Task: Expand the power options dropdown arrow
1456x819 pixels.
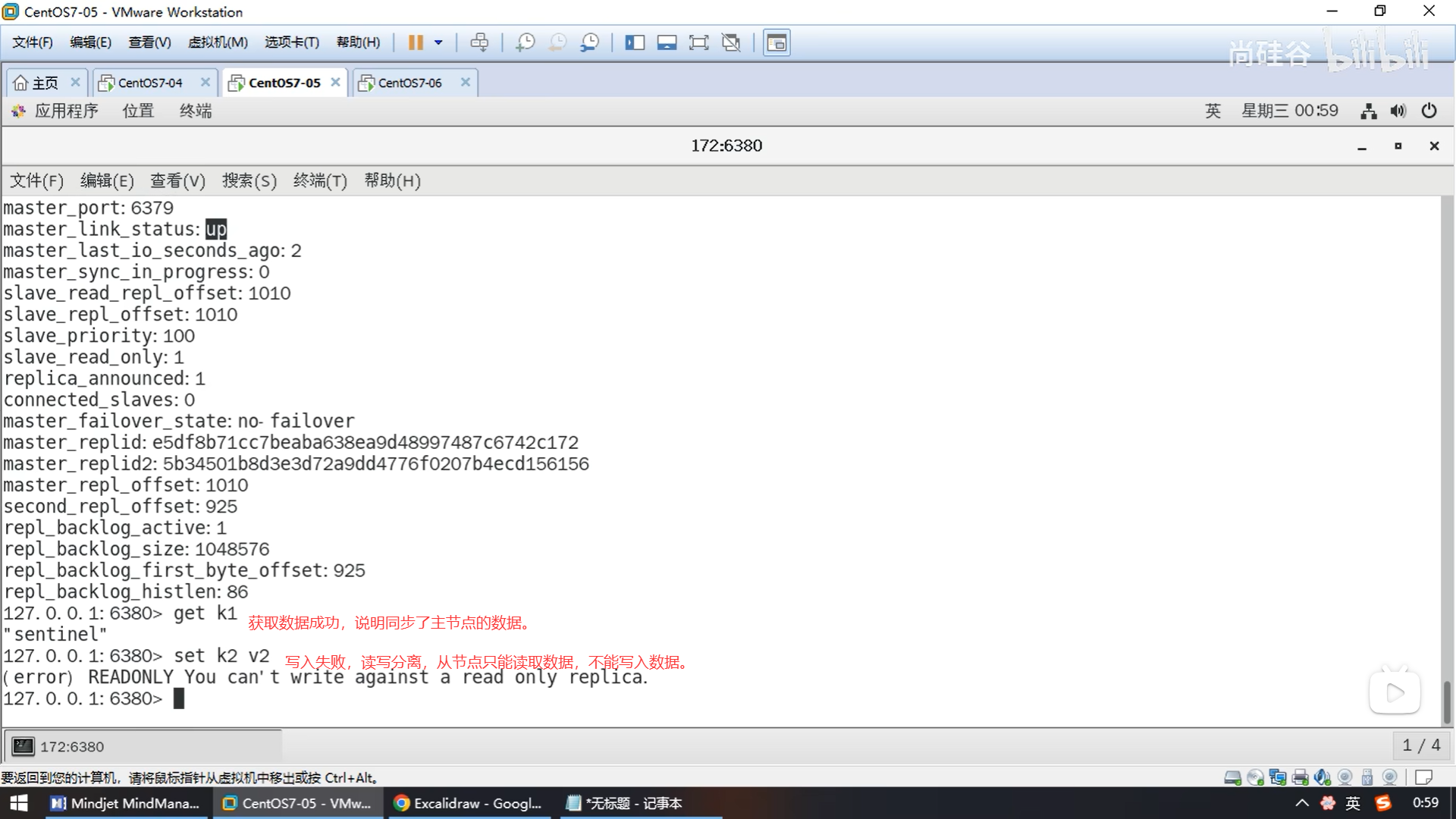Action: tap(438, 42)
